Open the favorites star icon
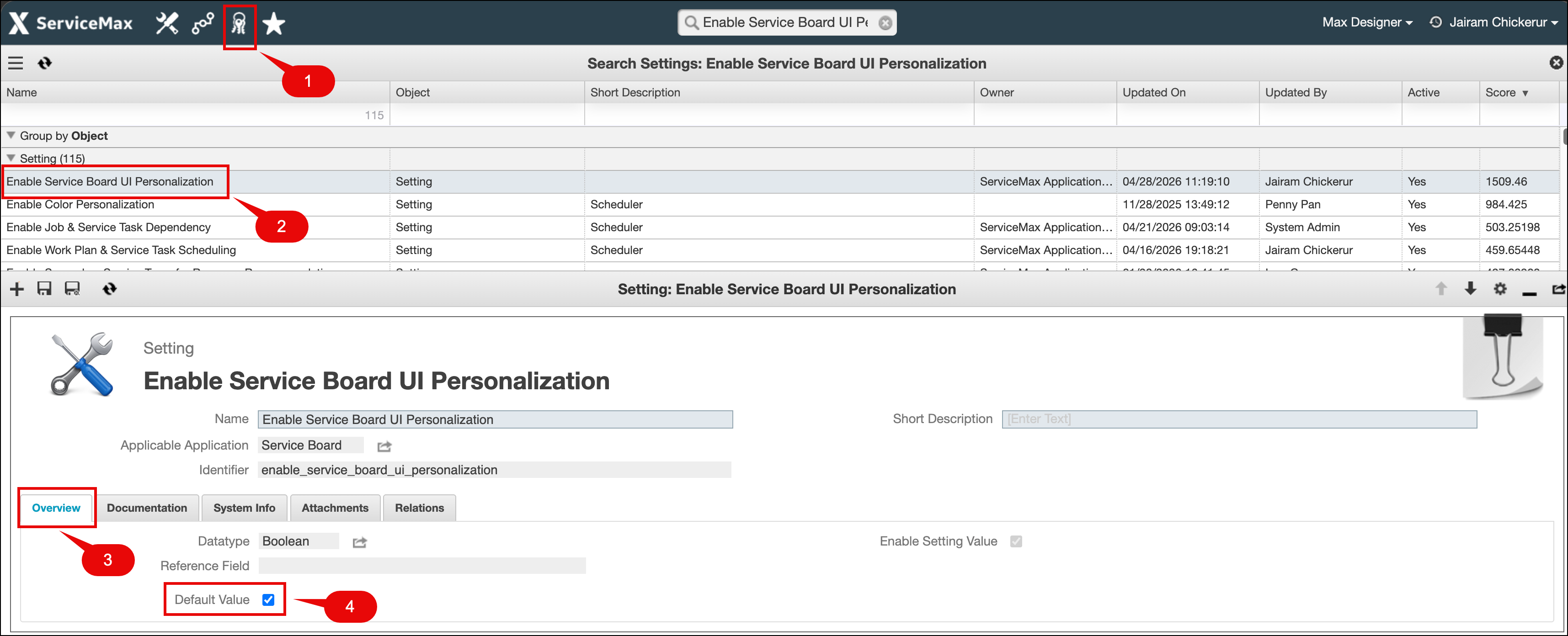Viewport: 1568px width, 636px height. [274, 23]
